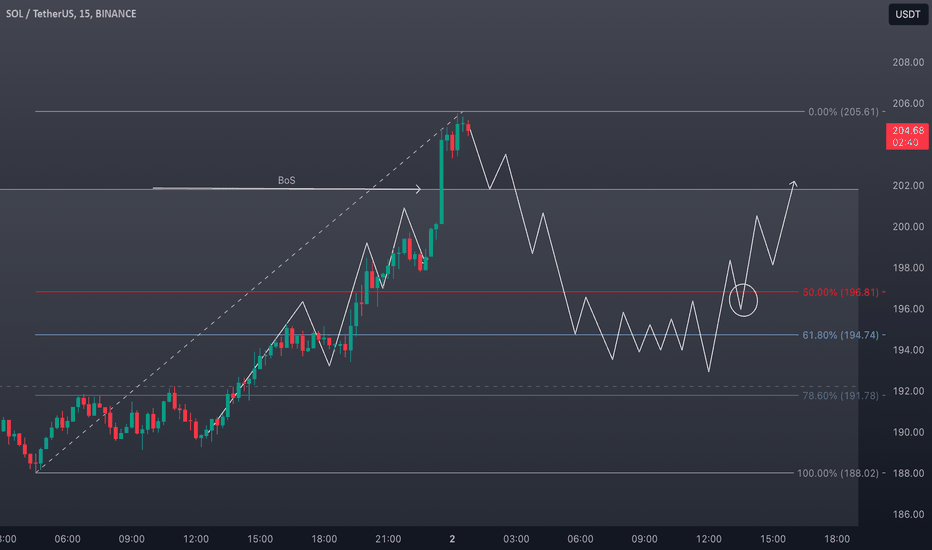Click the 06:00 label before 09:00
The width and height of the screenshot is (932, 550).
(67, 539)
